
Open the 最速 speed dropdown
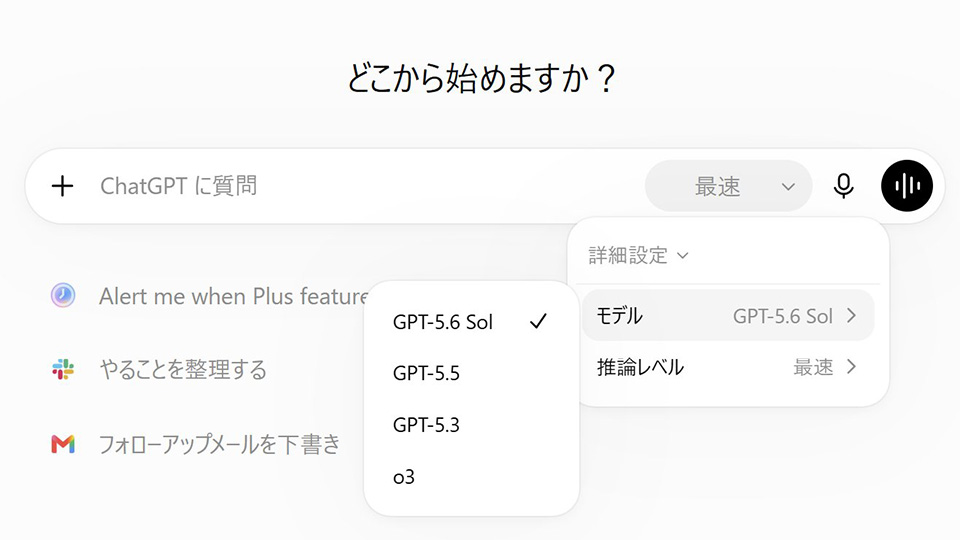coord(729,186)
